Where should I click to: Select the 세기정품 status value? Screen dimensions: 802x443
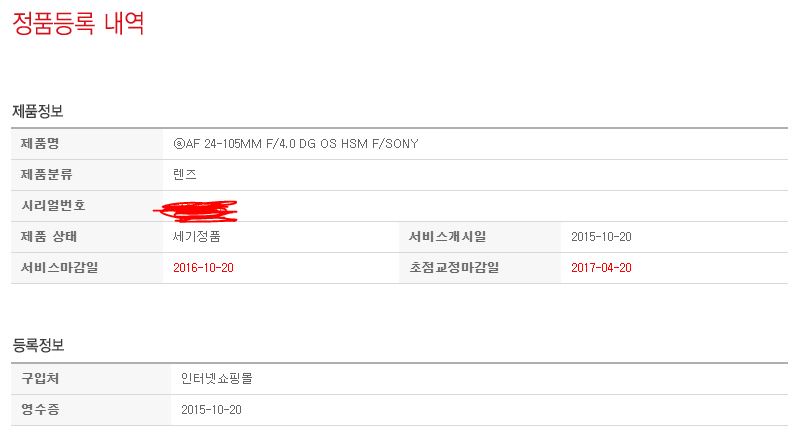tap(196, 237)
